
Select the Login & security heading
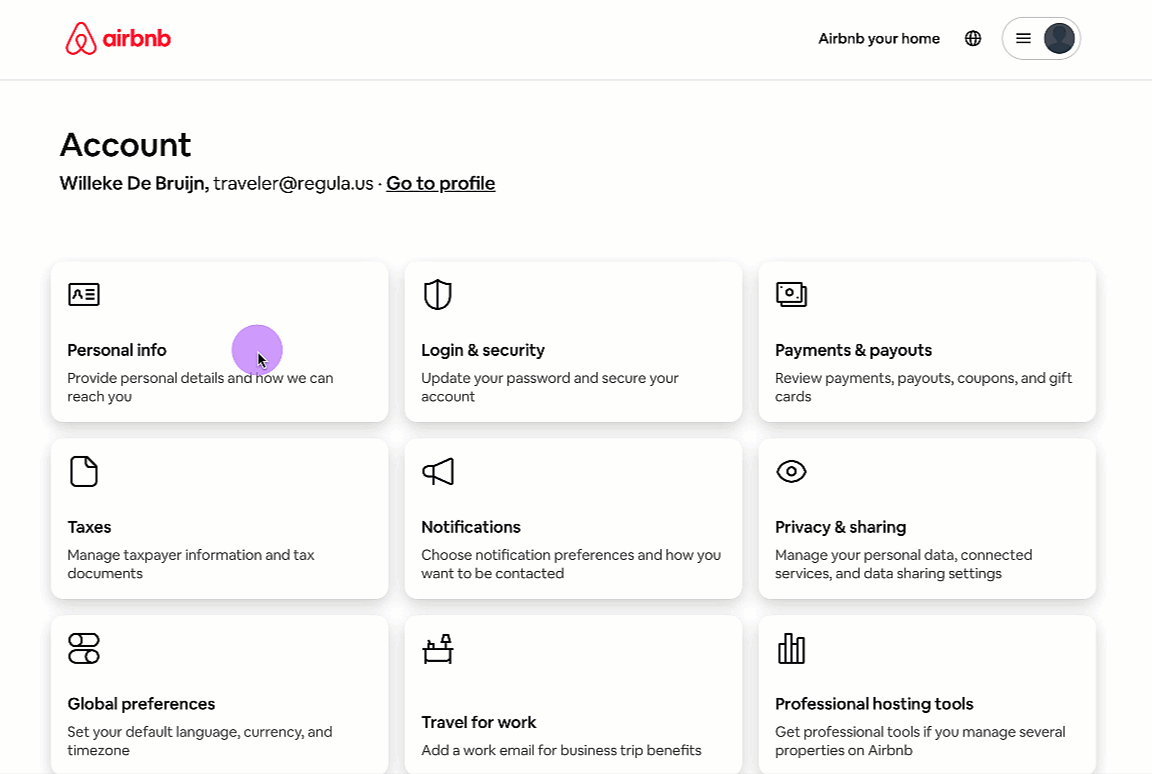coord(483,350)
